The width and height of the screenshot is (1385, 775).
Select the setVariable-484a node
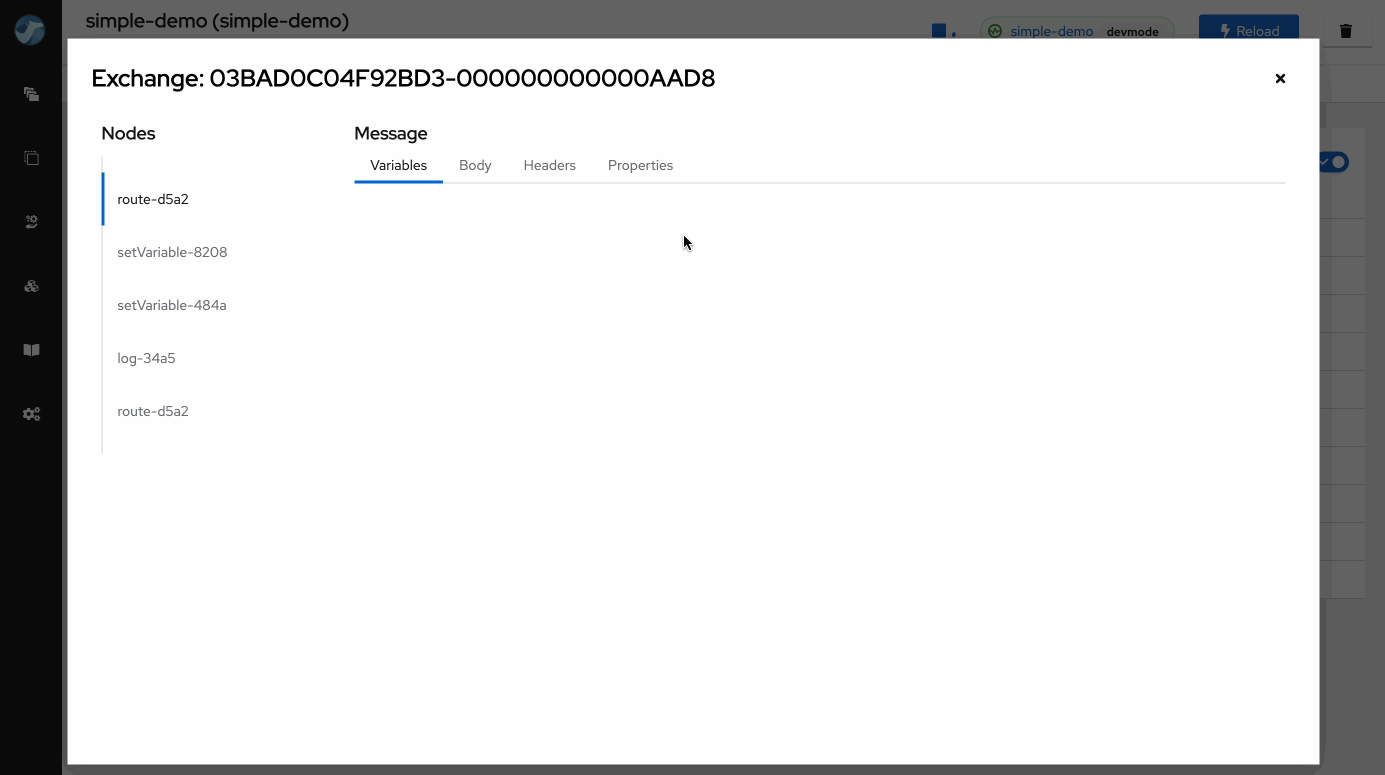(172, 305)
